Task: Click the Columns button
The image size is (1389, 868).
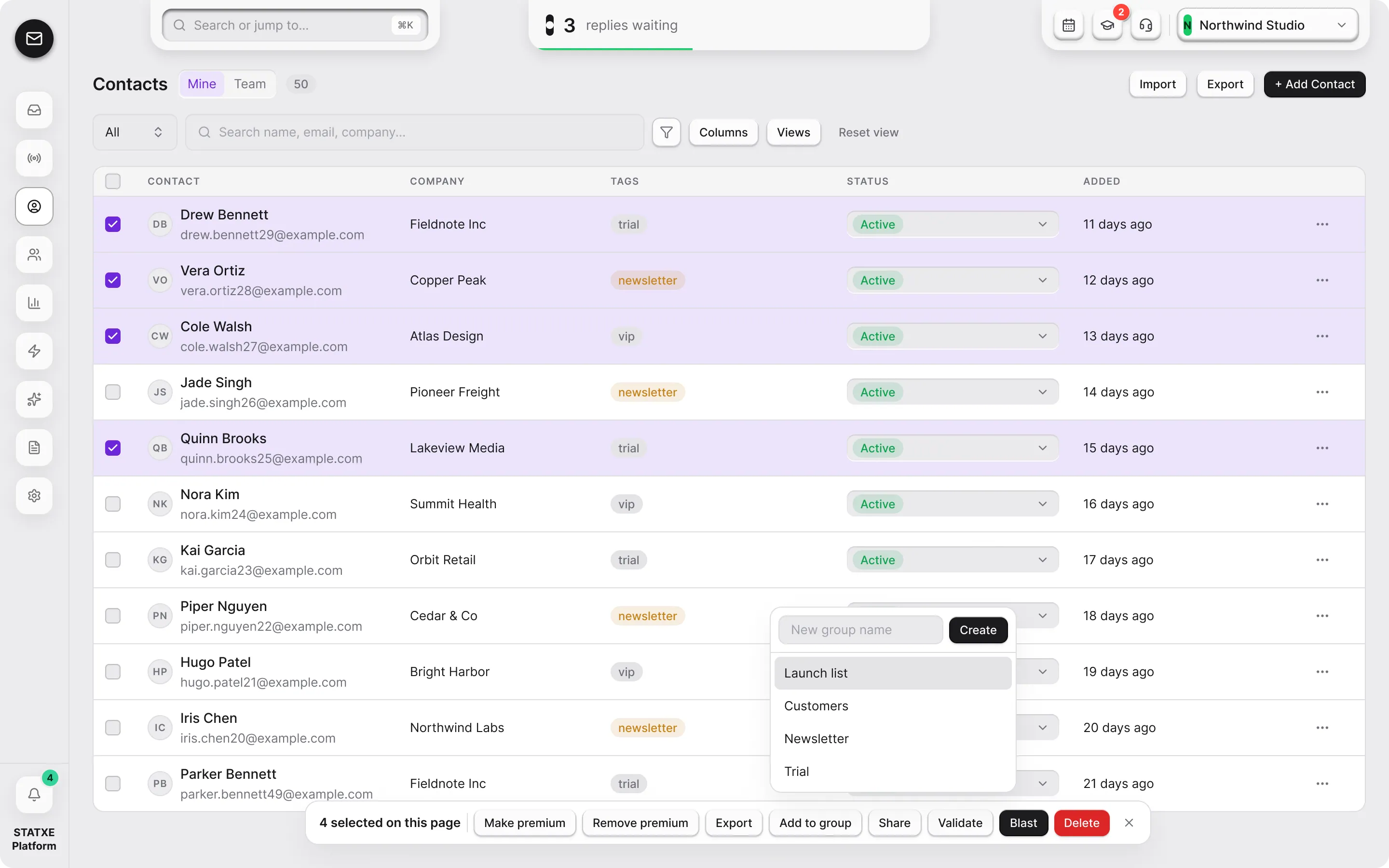Action: click(723, 132)
